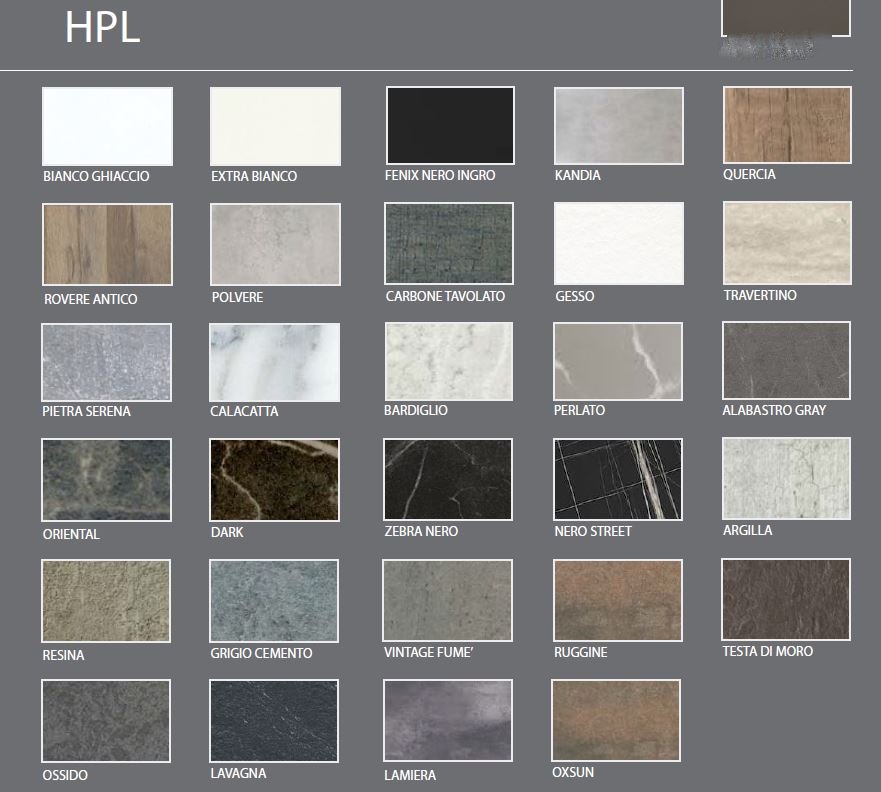Image resolution: width=881 pixels, height=792 pixels.
Task: Click the 'LAVAGNA' label
Action: tap(238, 773)
